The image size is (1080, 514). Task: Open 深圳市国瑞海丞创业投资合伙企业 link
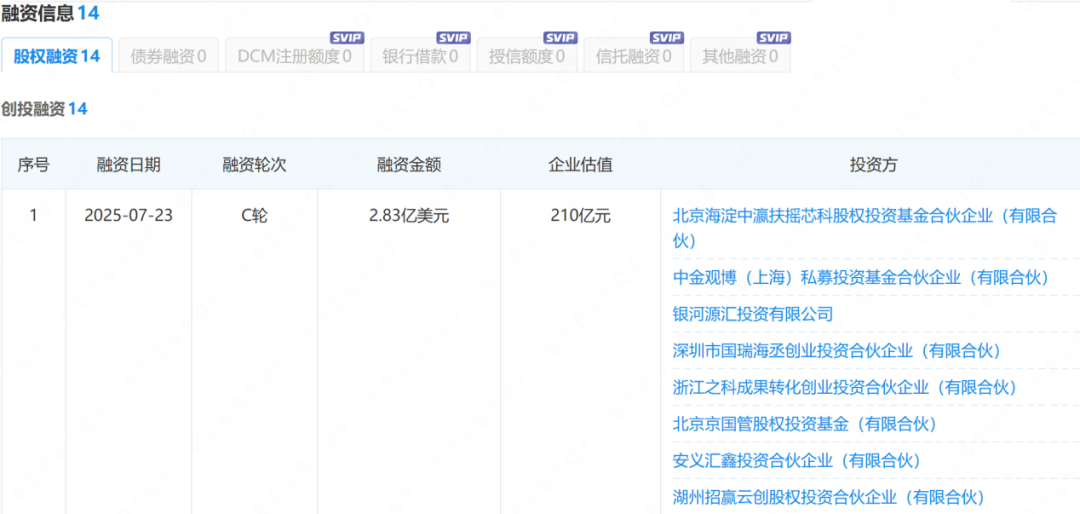pyautogui.click(x=837, y=351)
